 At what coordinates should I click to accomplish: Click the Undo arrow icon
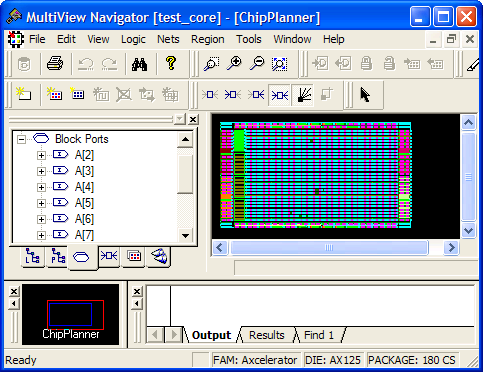pyautogui.click(x=86, y=63)
